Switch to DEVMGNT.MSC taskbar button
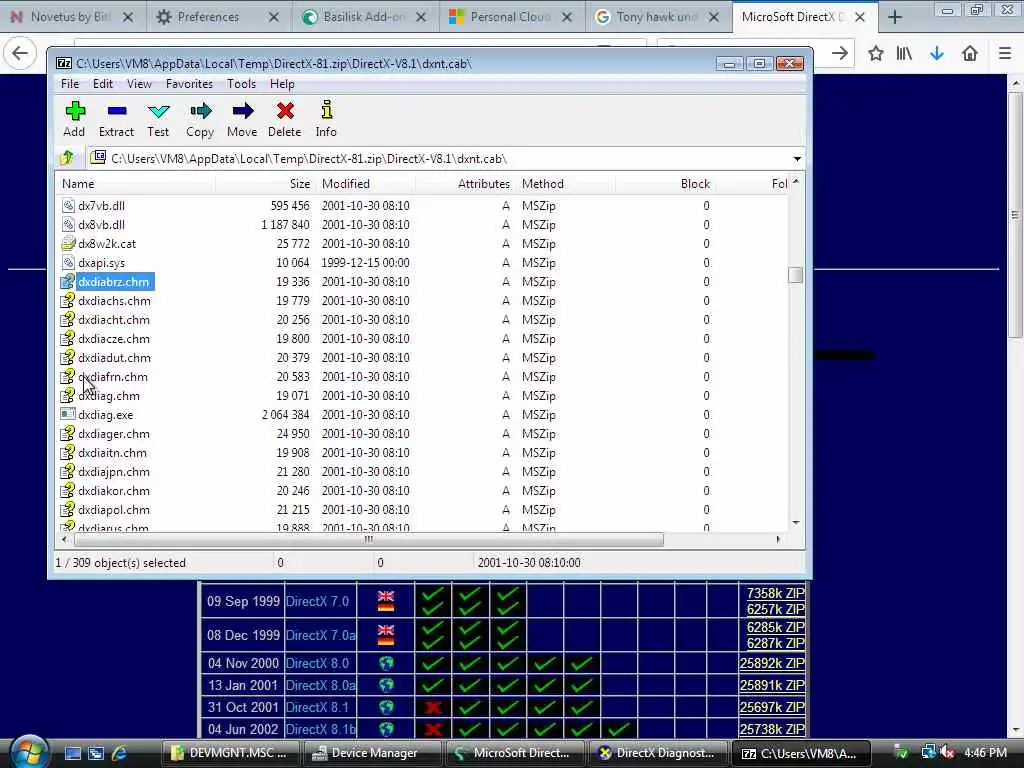1024x768 pixels. tap(230, 753)
